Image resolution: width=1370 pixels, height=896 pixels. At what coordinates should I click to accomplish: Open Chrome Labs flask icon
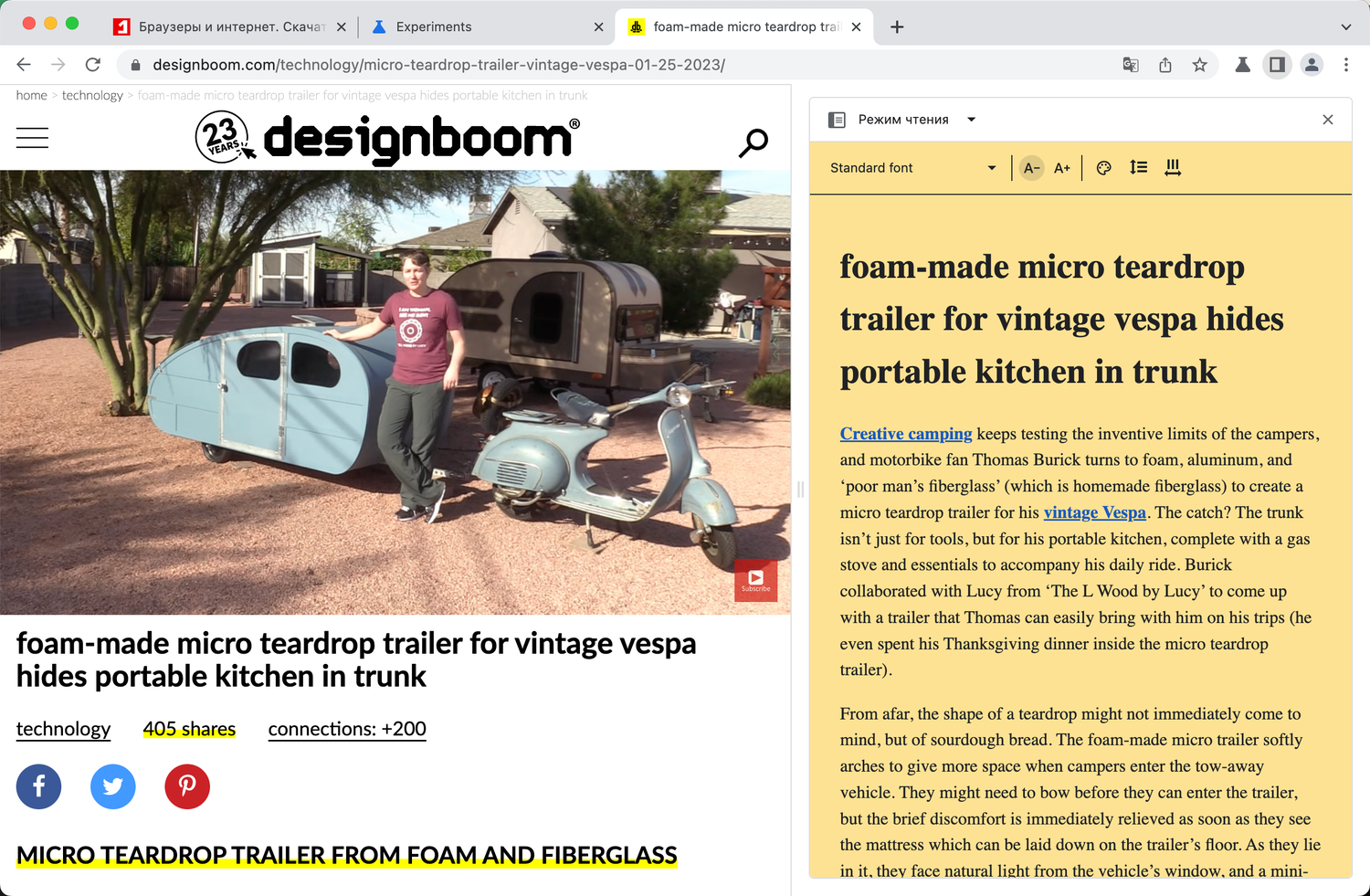coord(1243,65)
